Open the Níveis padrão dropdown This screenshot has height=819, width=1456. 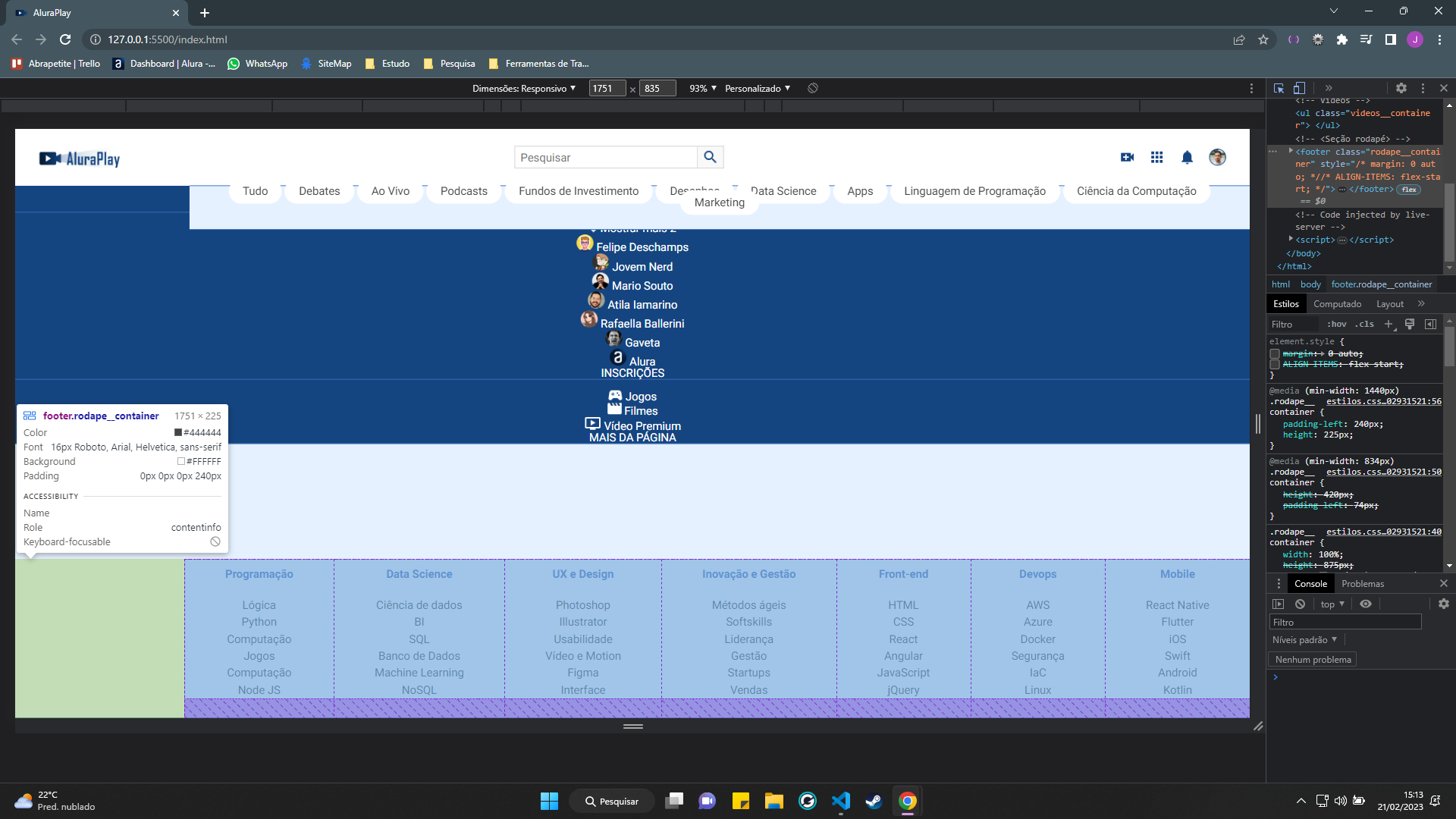[1304, 640]
